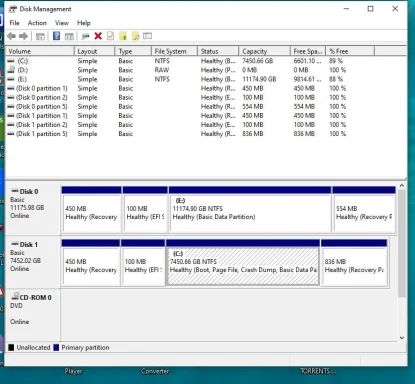The width and height of the screenshot is (415, 384).
Task: Sort by the File System column header
Action: [x=174, y=51]
